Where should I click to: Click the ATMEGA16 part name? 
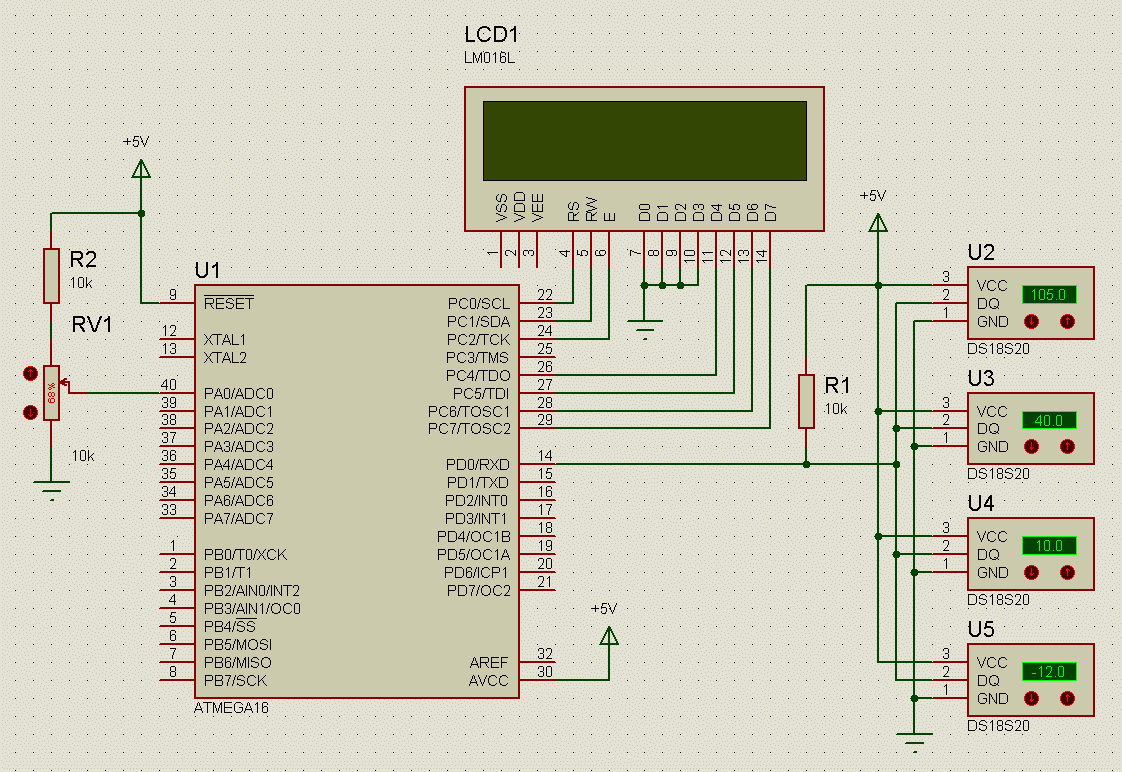(231, 708)
